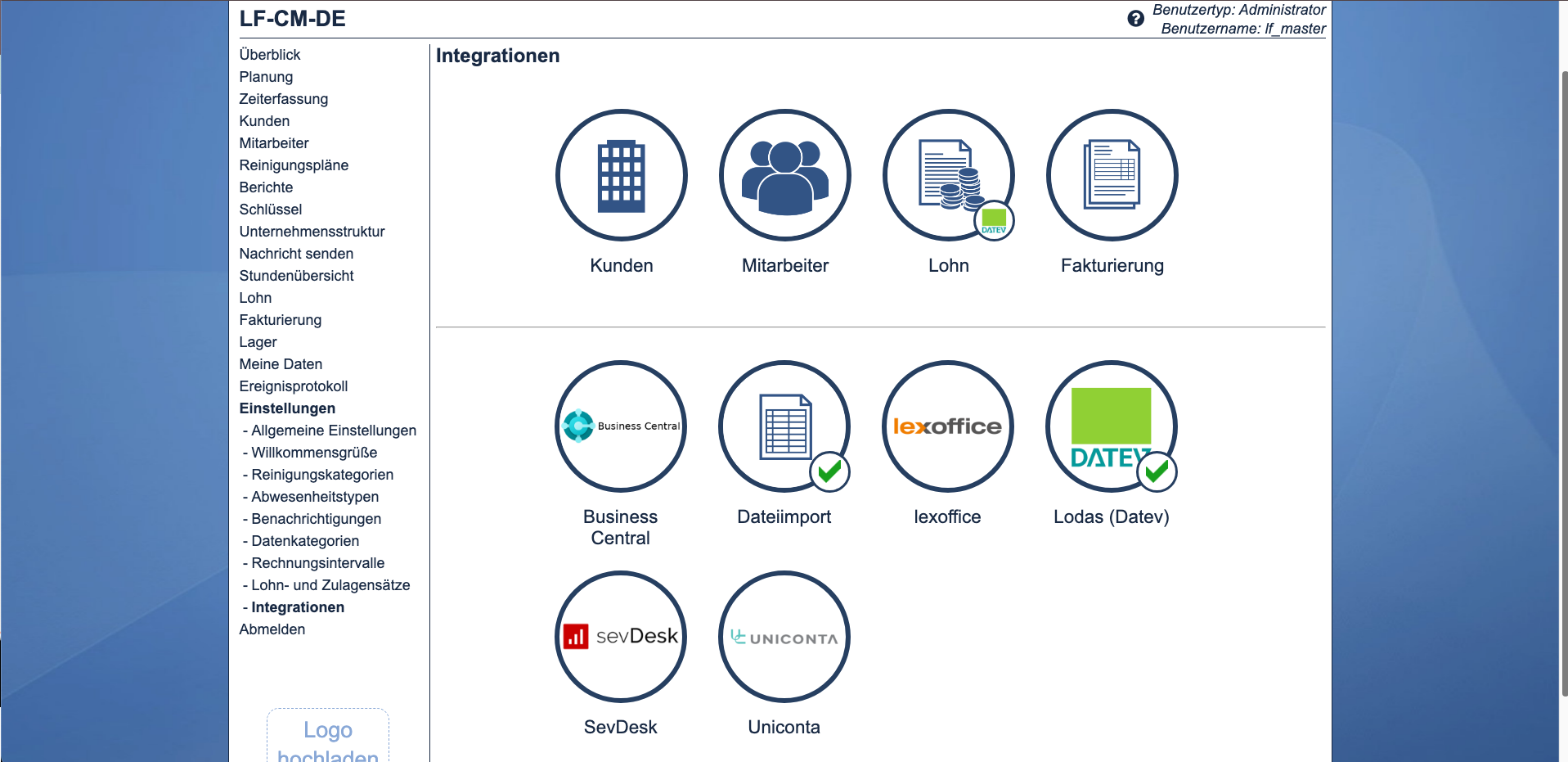Click the help question mark icon
Screen dimensions: 1568x762
[x=1135, y=19]
